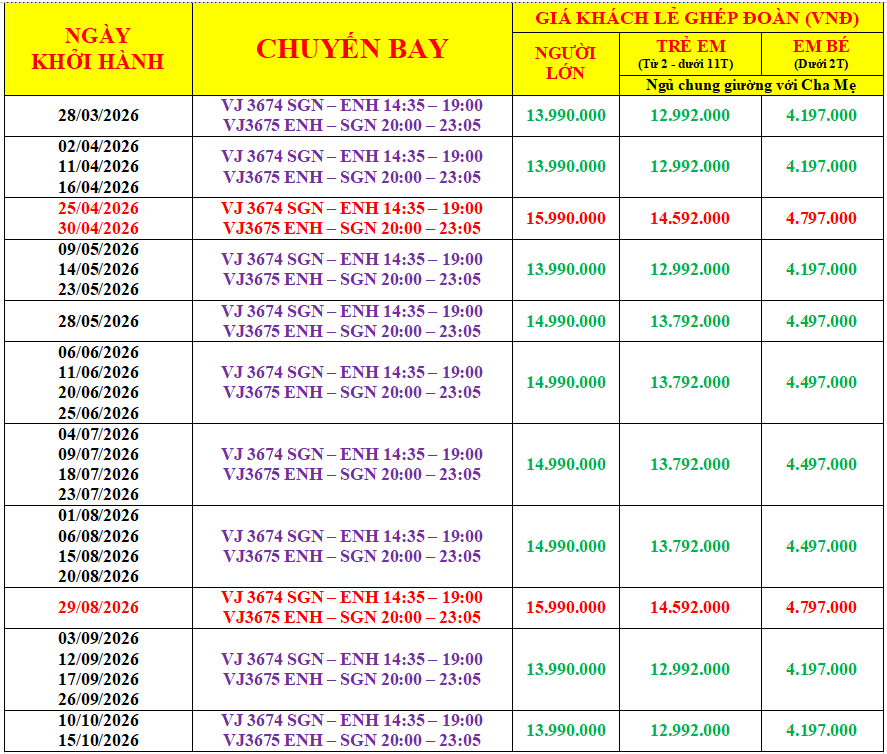Select departure date 11/04/2026
887x754 pixels.
click(98, 167)
